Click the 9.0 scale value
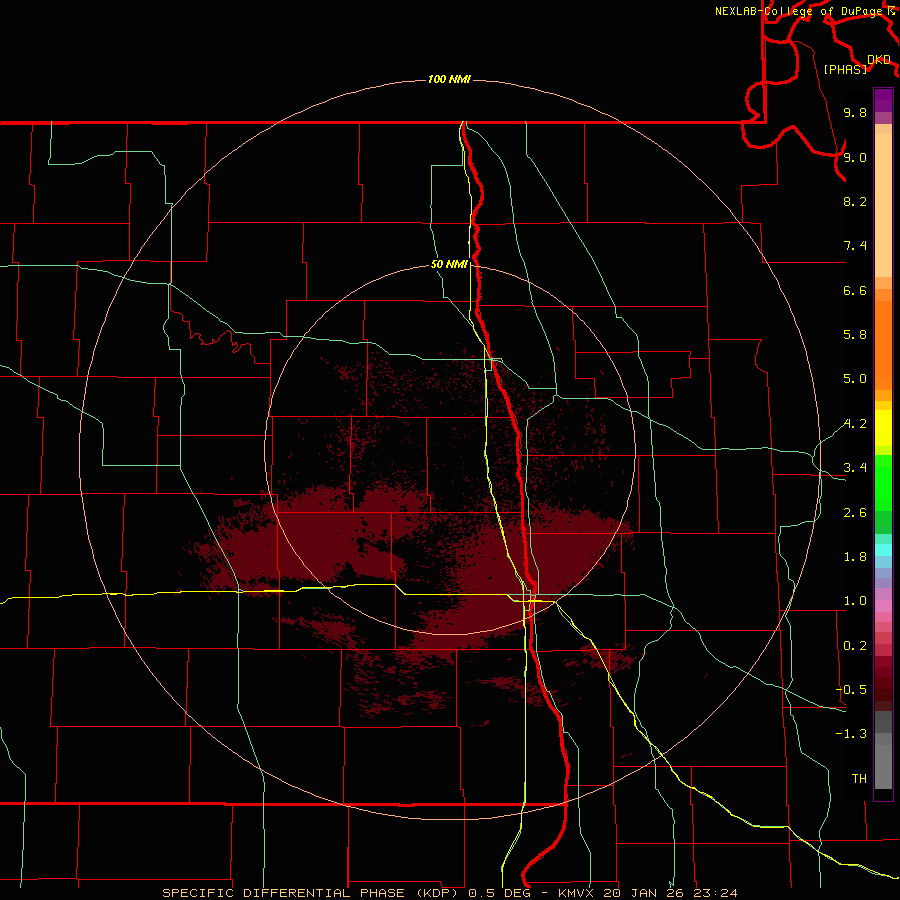This screenshot has height=900, width=900. [855, 157]
